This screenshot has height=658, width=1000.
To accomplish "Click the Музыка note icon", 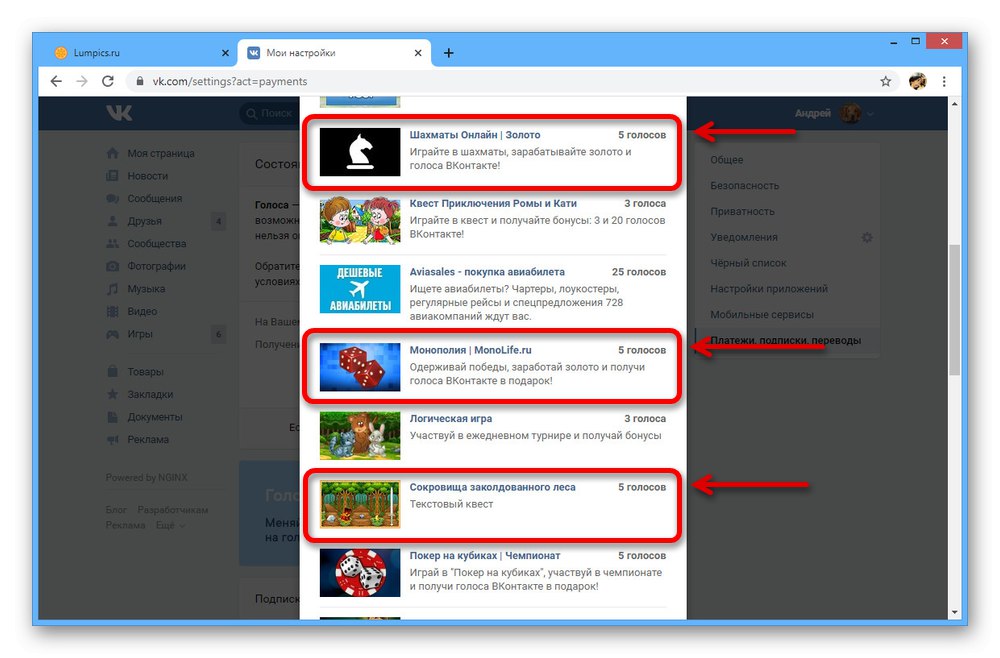I will click(x=112, y=288).
